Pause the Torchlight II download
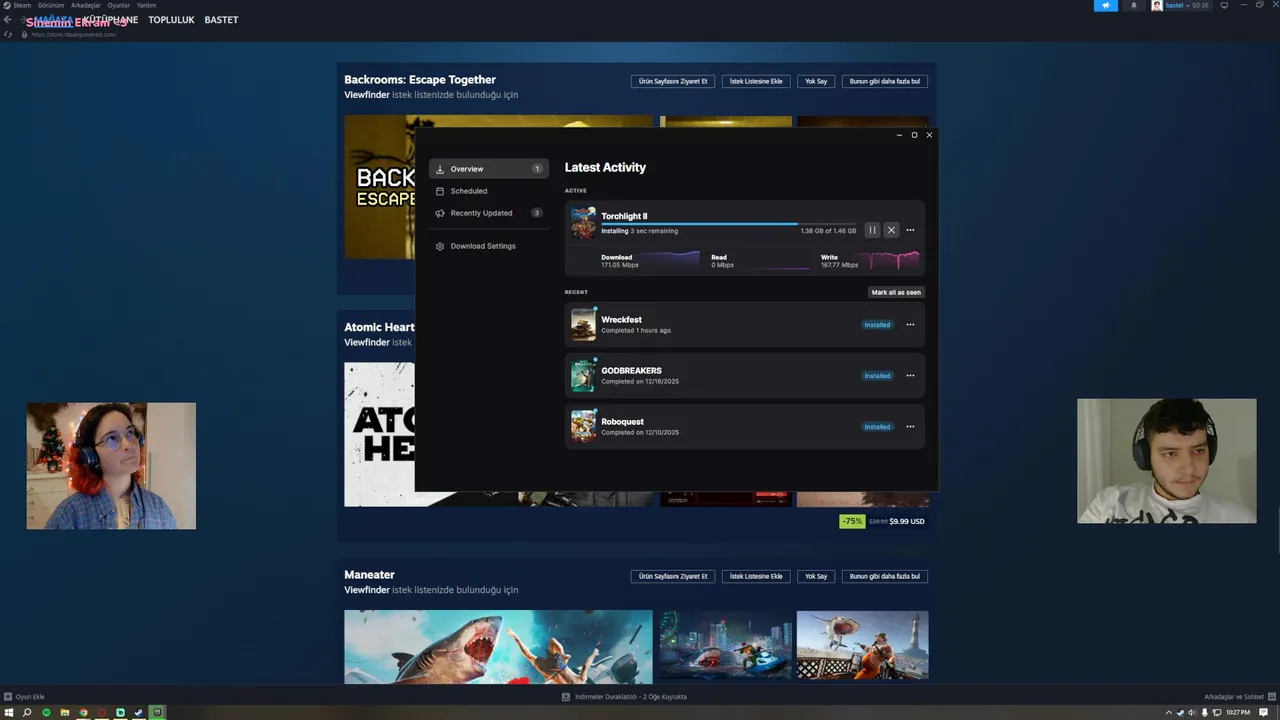This screenshot has width=1280, height=720. click(872, 230)
